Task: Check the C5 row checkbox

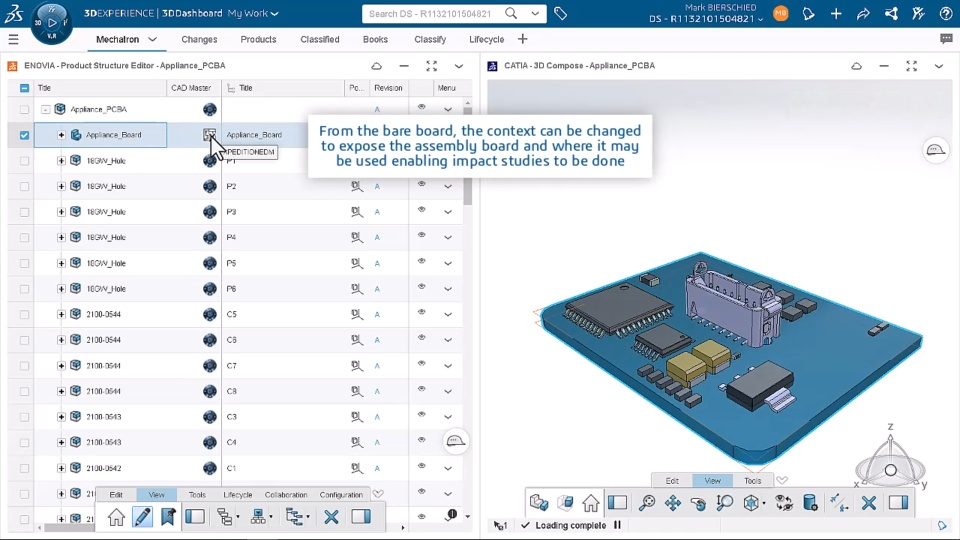Action: (24, 314)
